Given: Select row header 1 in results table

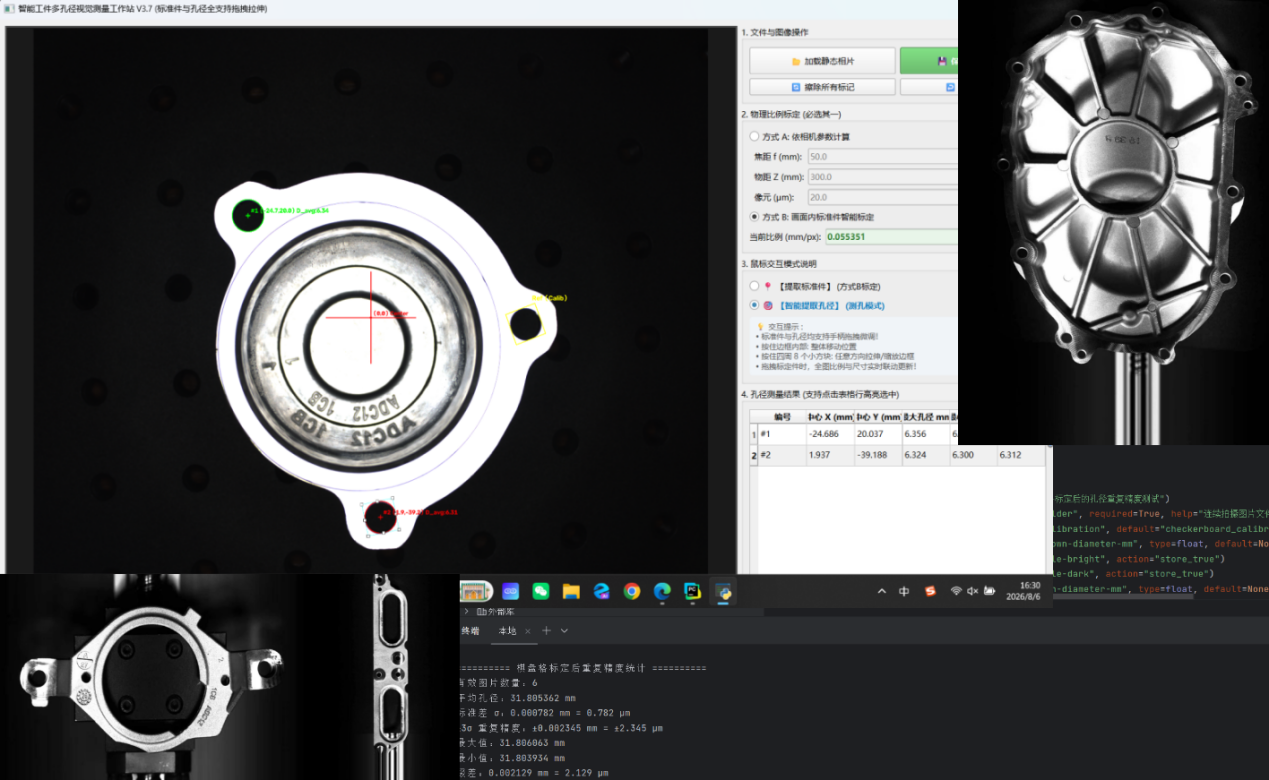Looking at the screenshot, I should pyautogui.click(x=754, y=435).
